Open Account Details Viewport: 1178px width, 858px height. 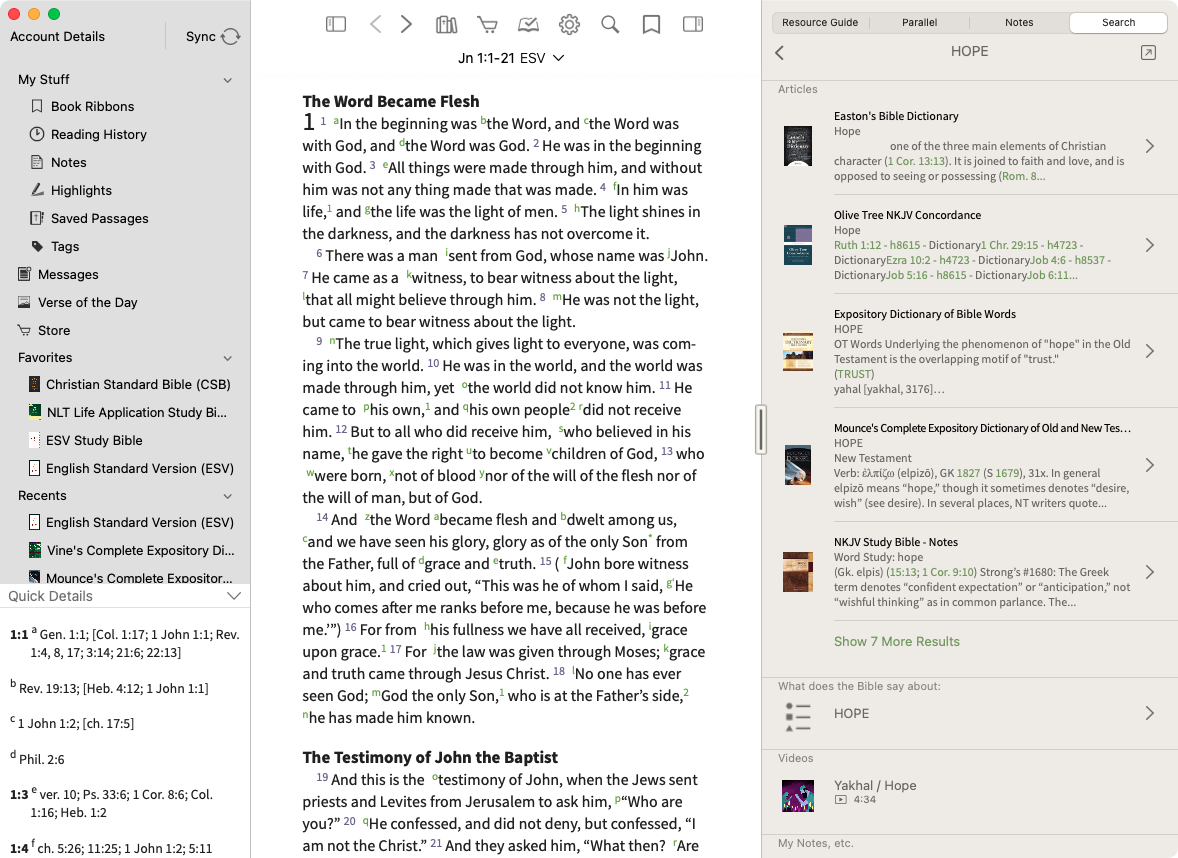[57, 37]
